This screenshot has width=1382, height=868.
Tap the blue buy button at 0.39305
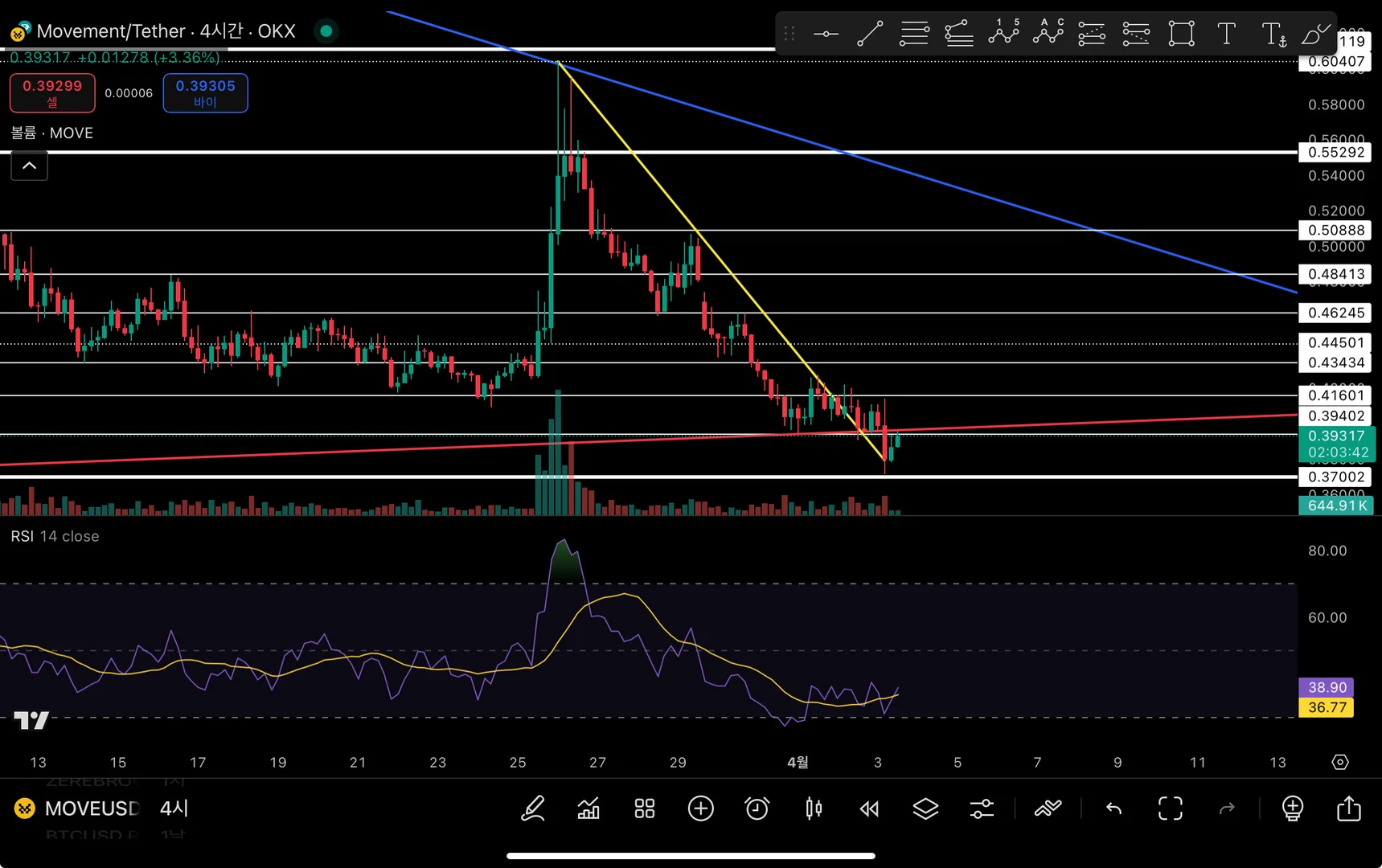point(205,93)
